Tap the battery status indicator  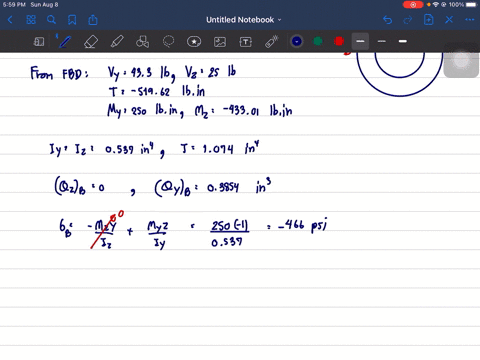(x=472, y=5)
